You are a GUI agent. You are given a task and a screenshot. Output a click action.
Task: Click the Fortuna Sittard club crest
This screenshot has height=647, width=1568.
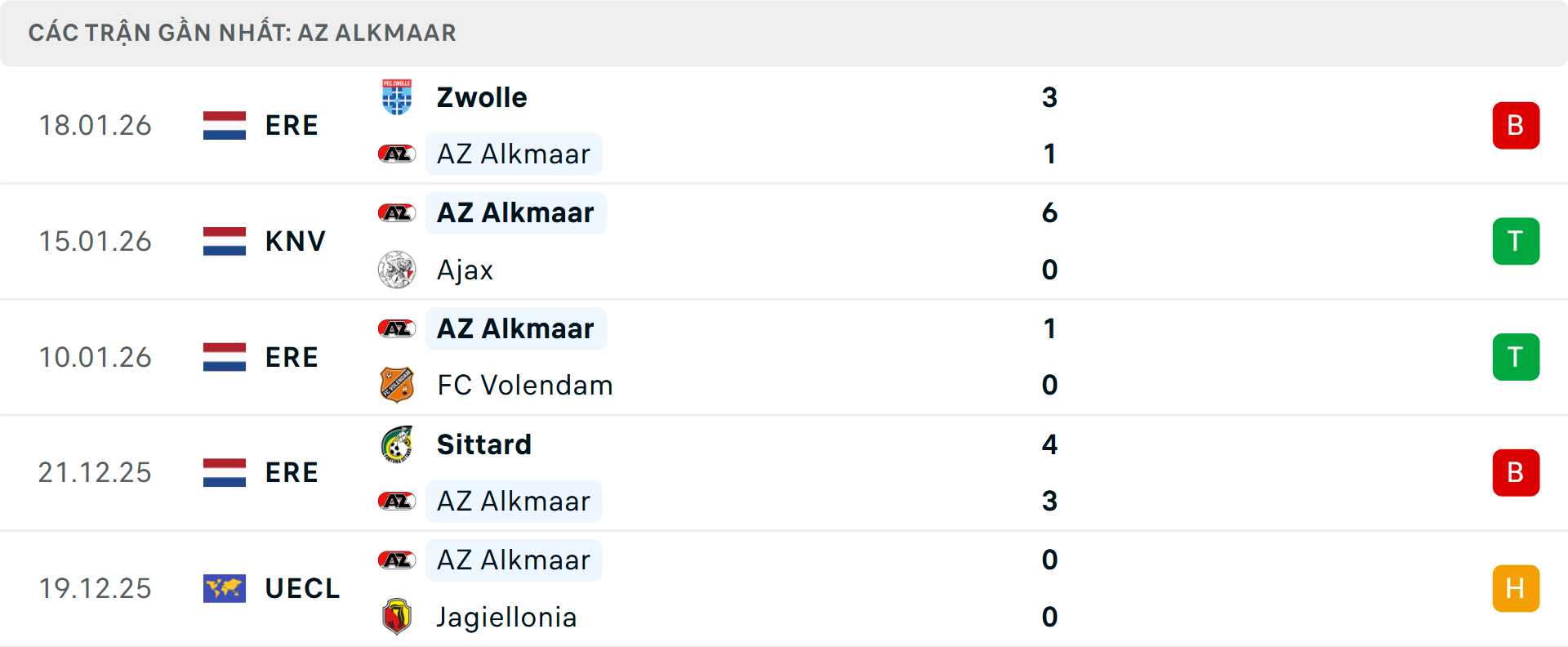point(397,444)
